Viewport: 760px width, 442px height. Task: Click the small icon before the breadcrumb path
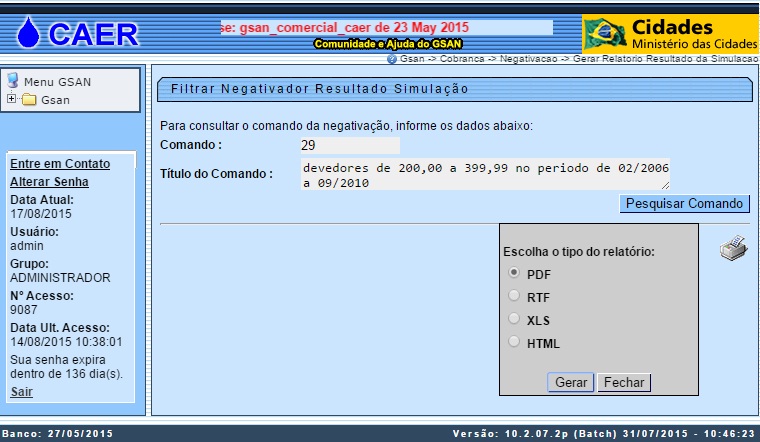pos(392,60)
